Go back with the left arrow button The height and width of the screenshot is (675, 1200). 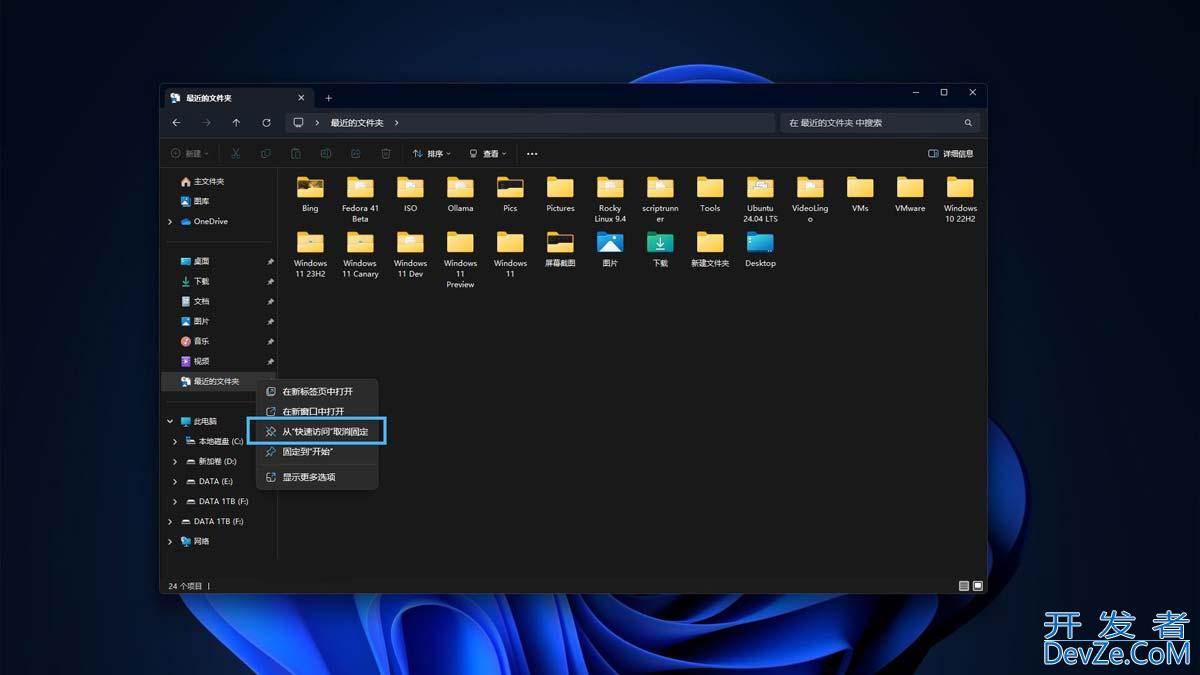pos(176,123)
